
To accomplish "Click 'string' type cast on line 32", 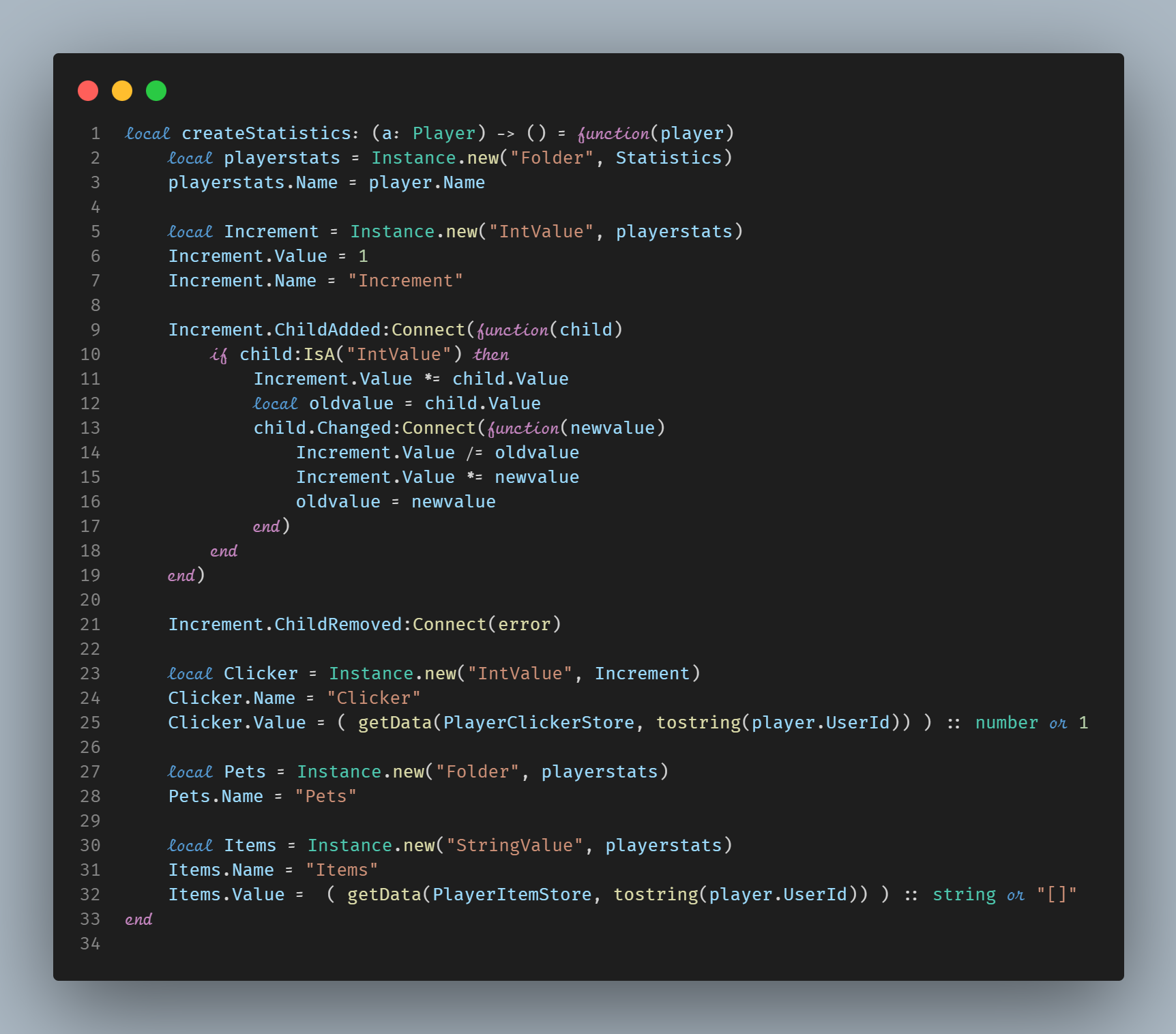I will [x=964, y=894].
